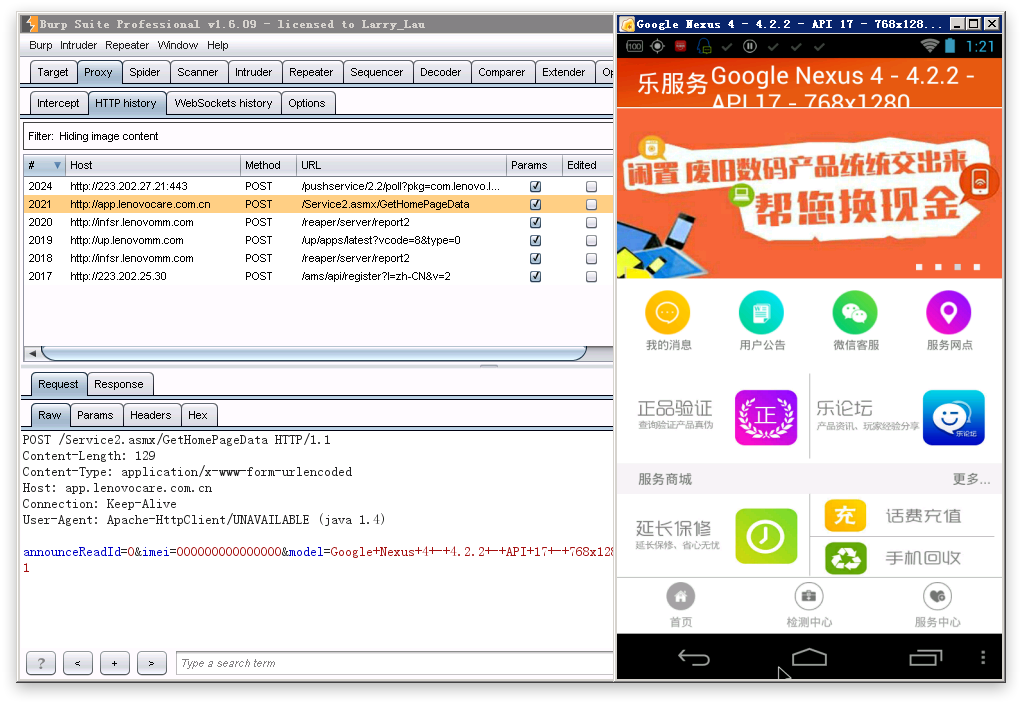Viewport: 1022px width, 704px height.
Task: Click the > next match button
Action: [152, 663]
